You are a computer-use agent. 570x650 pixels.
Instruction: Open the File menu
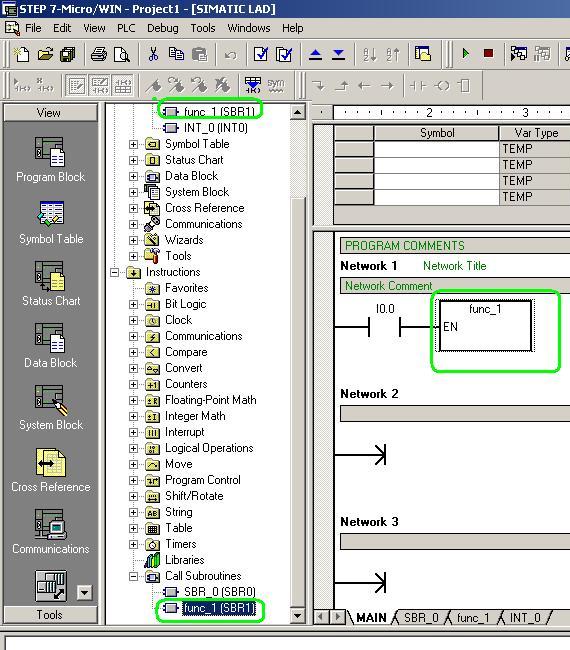point(33,28)
